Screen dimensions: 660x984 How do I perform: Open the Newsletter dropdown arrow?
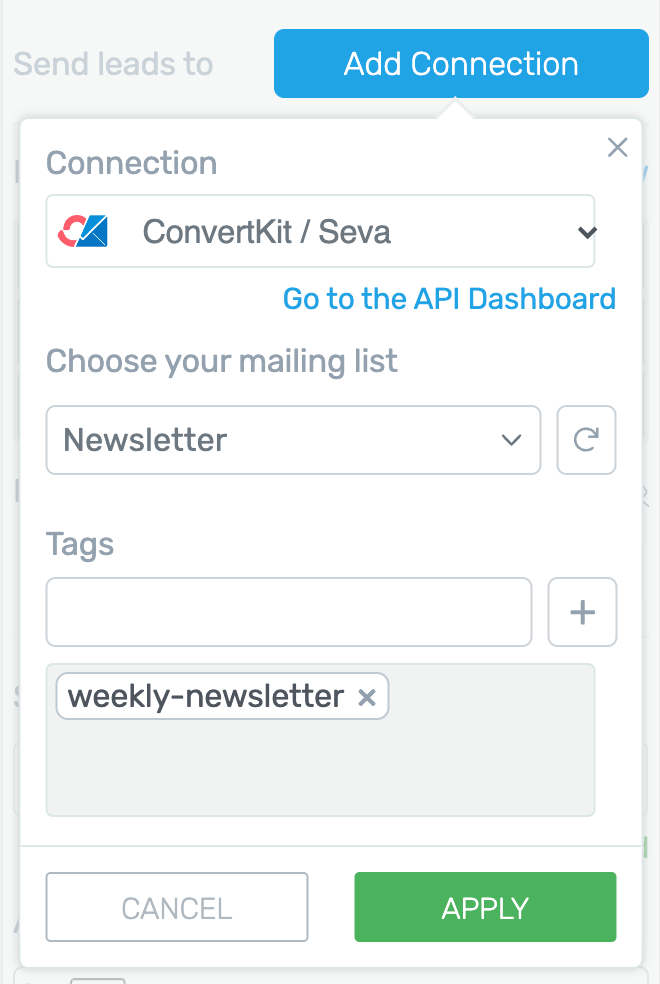click(511, 440)
